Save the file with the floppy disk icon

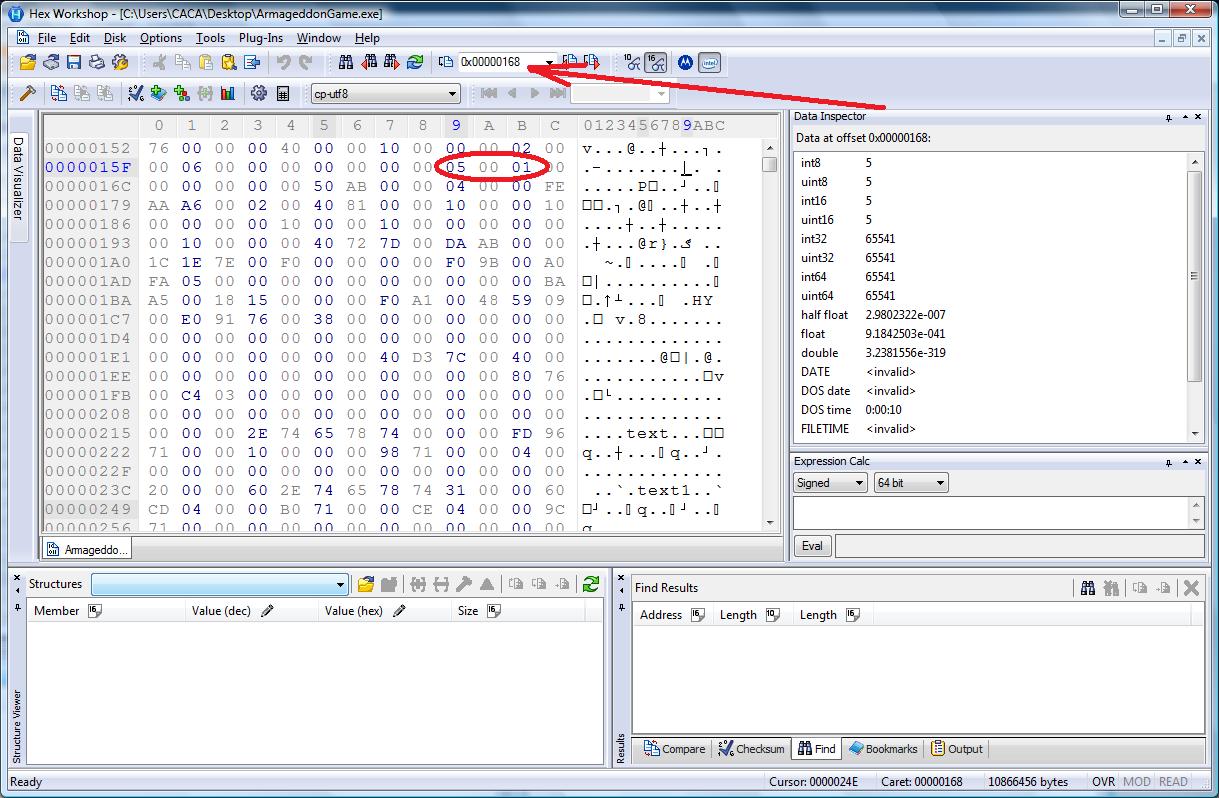tap(74, 62)
